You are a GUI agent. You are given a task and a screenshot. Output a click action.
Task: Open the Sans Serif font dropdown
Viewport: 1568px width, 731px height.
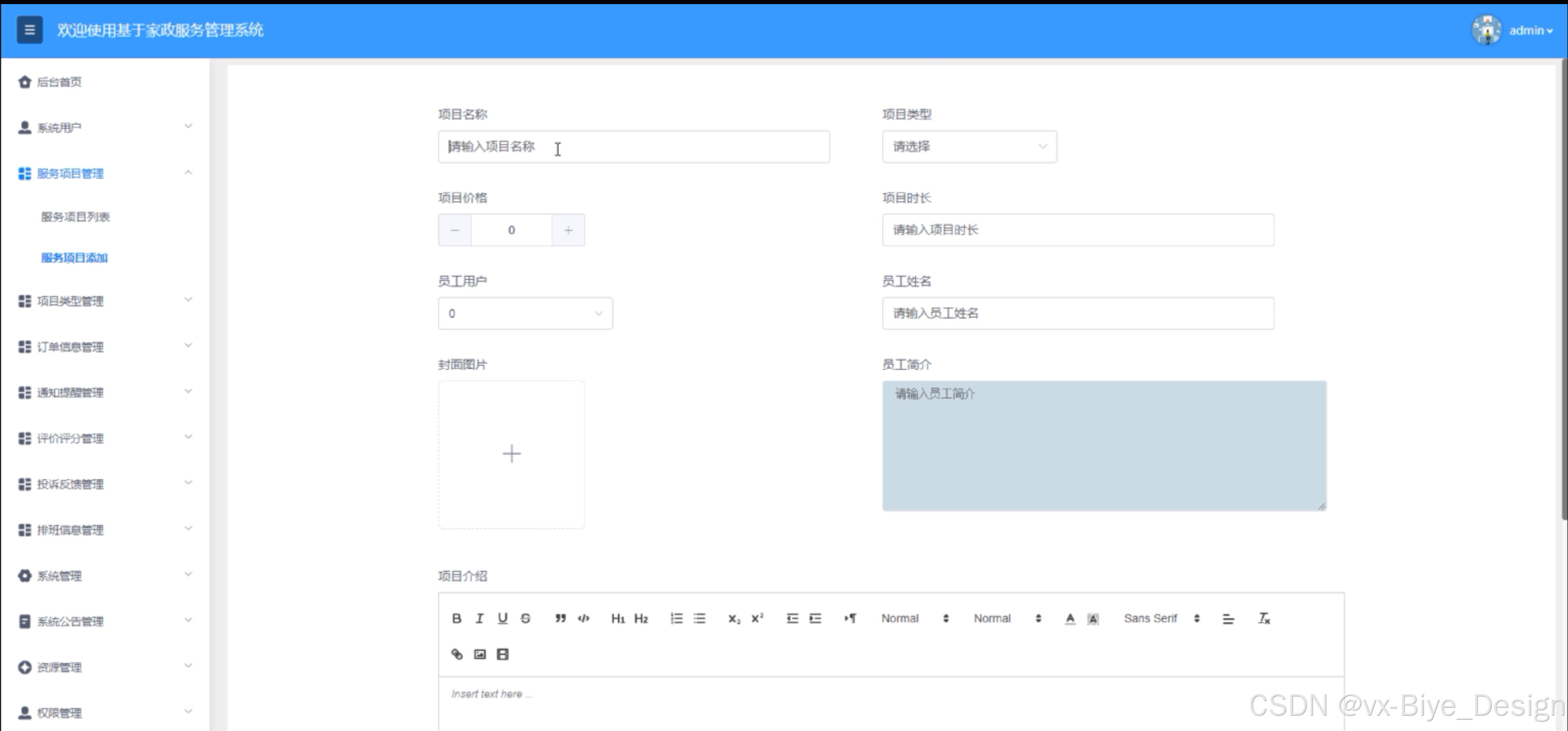(1161, 618)
